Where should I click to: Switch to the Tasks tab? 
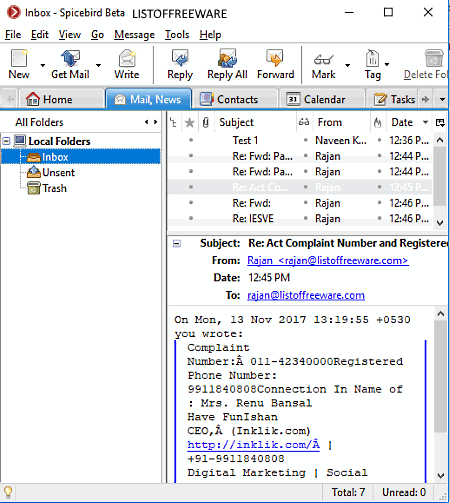393,99
